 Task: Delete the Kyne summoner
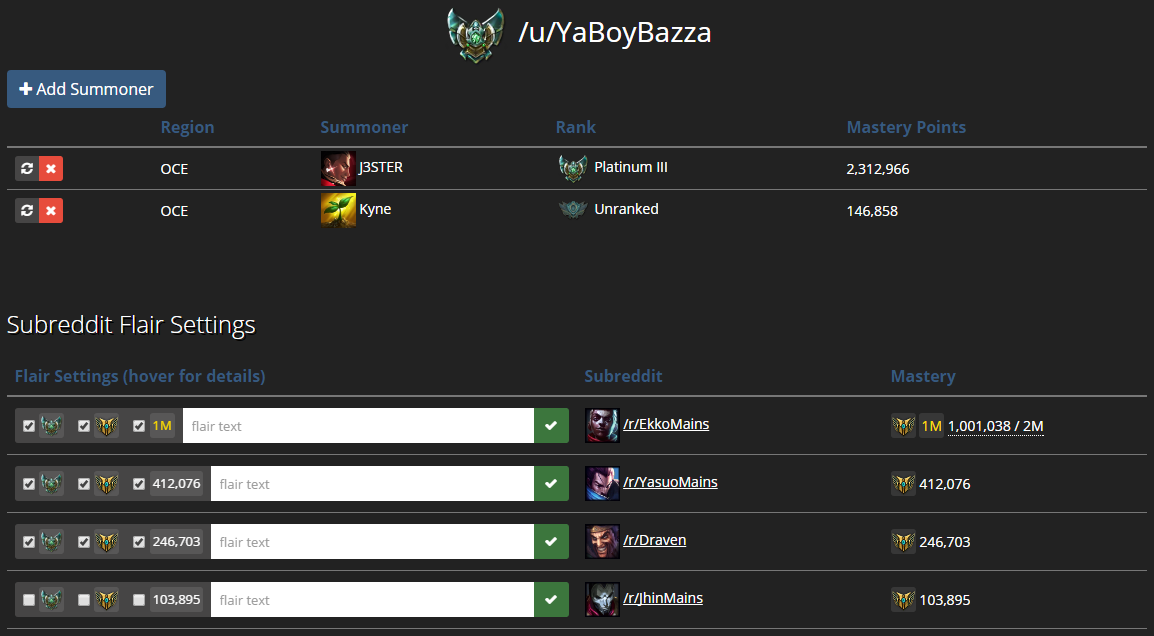(x=51, y=211)
